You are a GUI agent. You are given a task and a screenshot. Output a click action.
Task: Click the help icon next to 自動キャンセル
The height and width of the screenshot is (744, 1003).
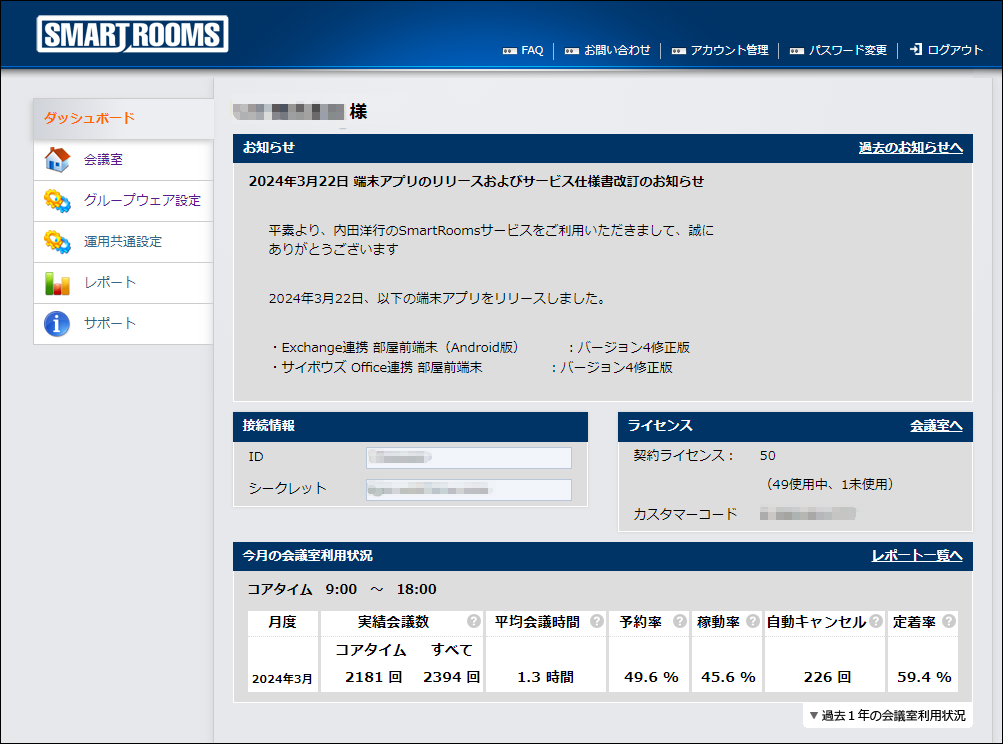point(875,622)
